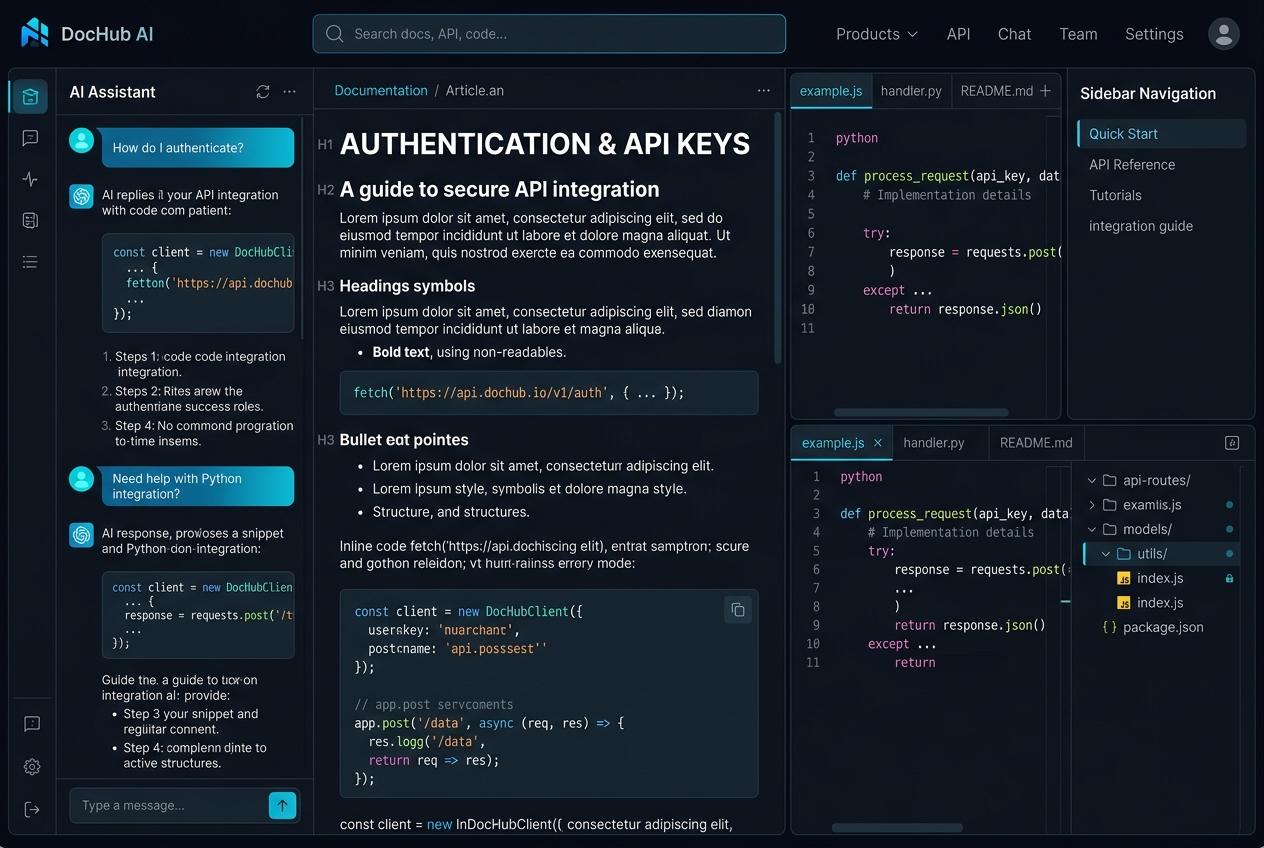Open the document form icon in left rail
Screen dimensions: 1264x848
point(30,220)
